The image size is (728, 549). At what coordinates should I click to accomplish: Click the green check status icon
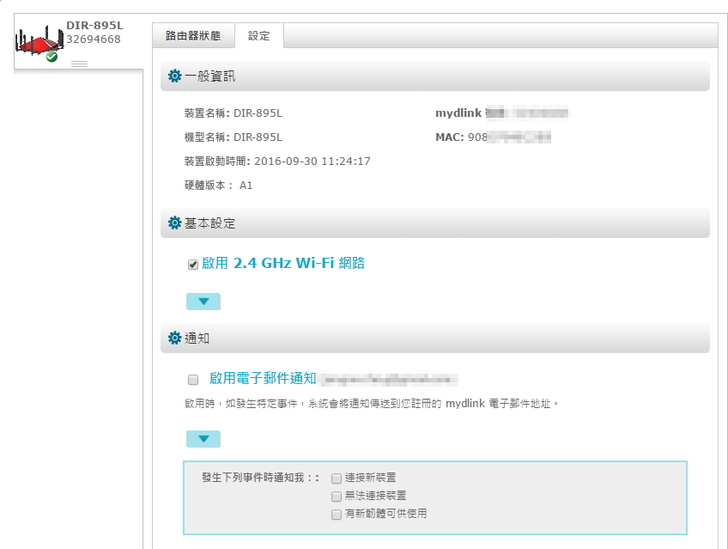(x=52, y=57)
